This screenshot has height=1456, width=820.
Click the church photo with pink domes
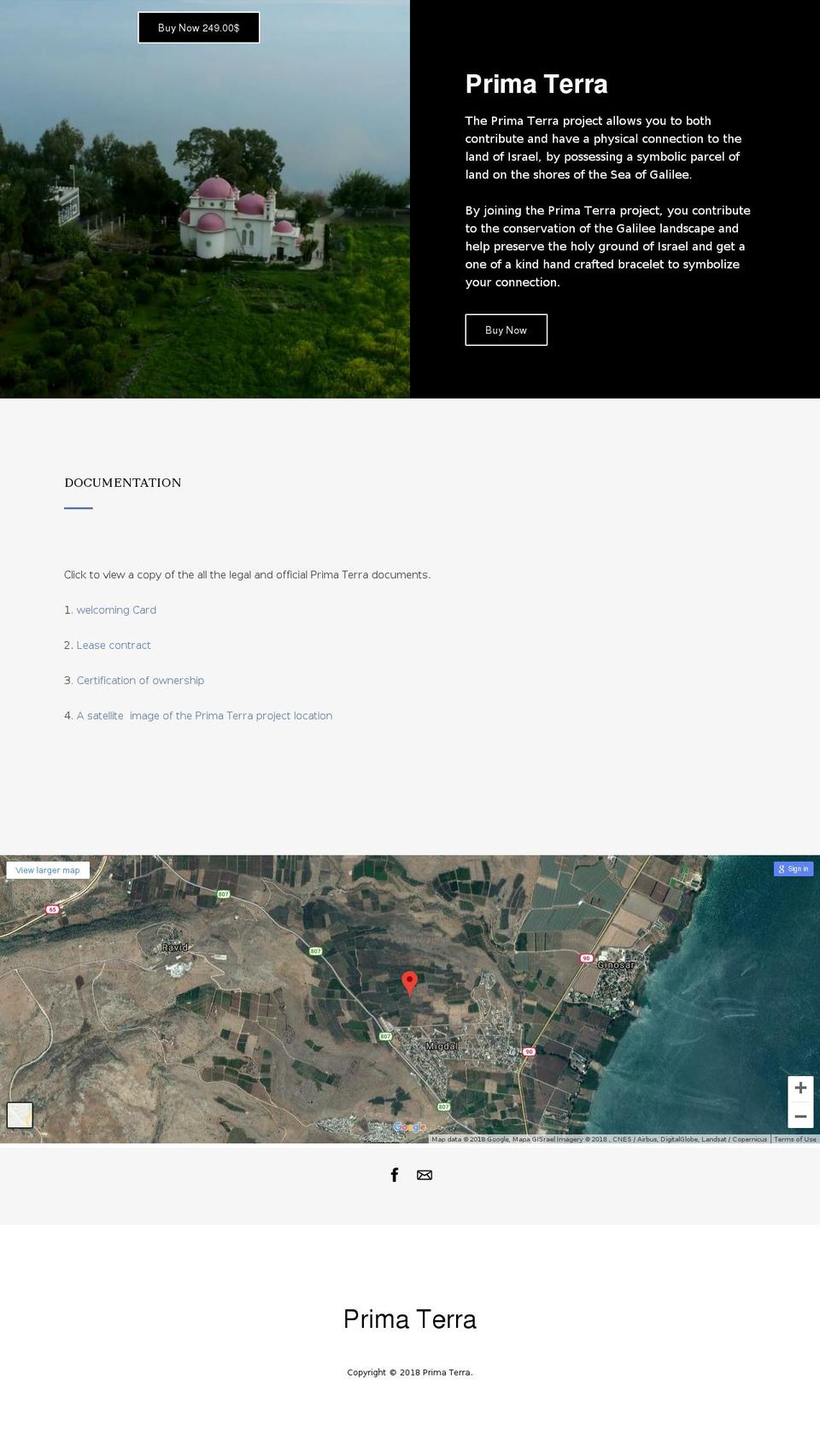pos(205,199)
